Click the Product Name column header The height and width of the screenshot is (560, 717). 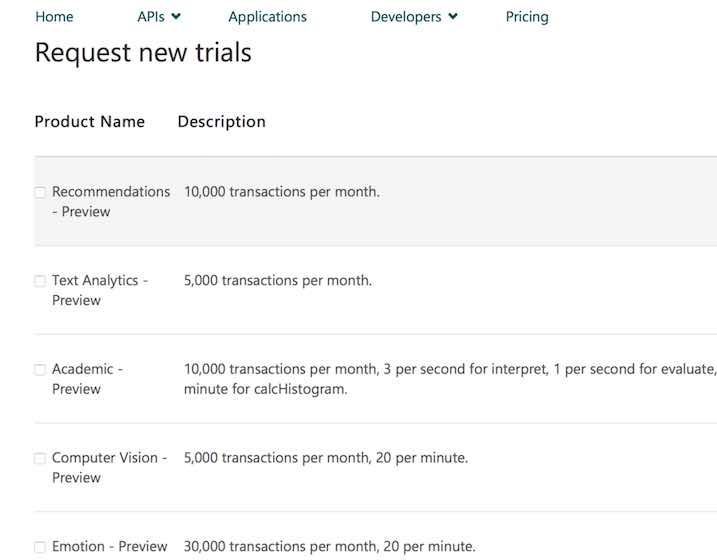pos(89,122)
